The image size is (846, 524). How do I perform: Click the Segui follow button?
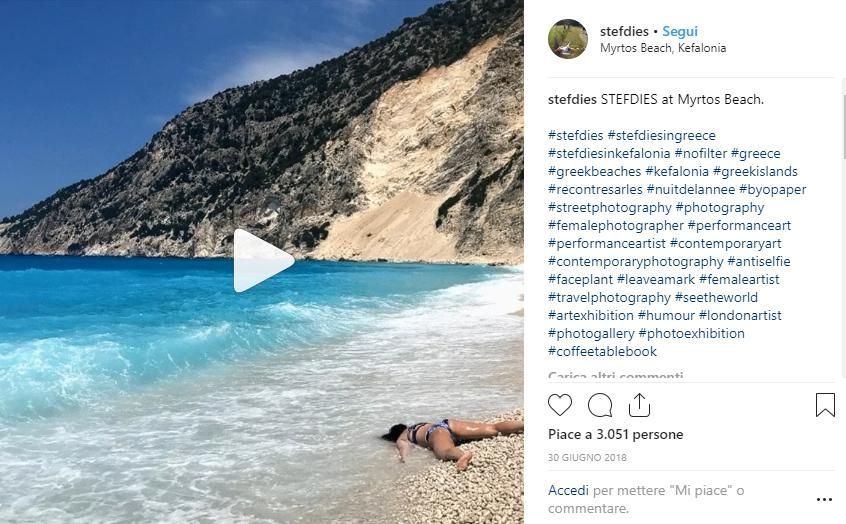(x=680, y=31)
